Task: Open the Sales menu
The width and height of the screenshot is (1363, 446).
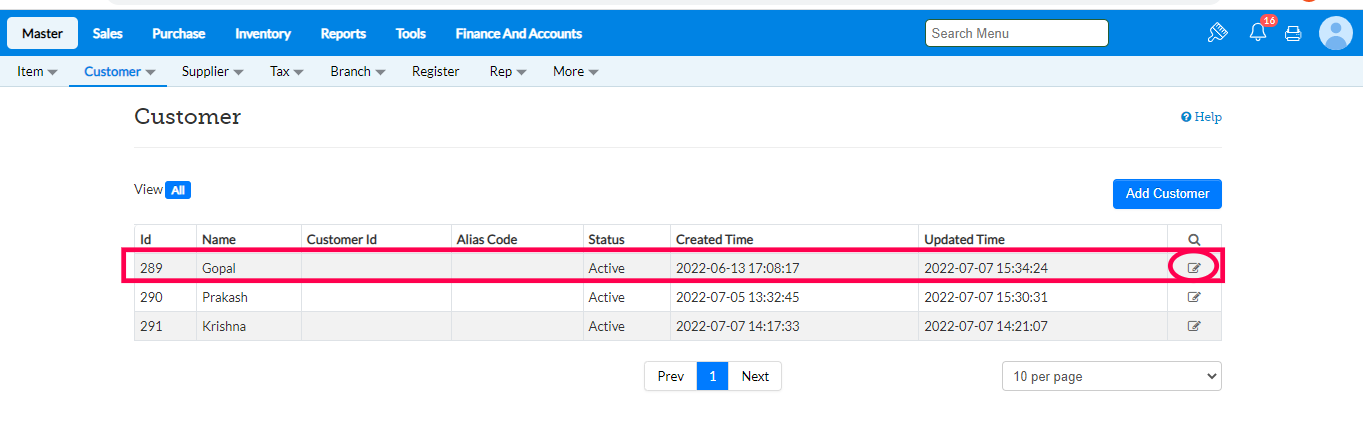Action: point(108,33)
